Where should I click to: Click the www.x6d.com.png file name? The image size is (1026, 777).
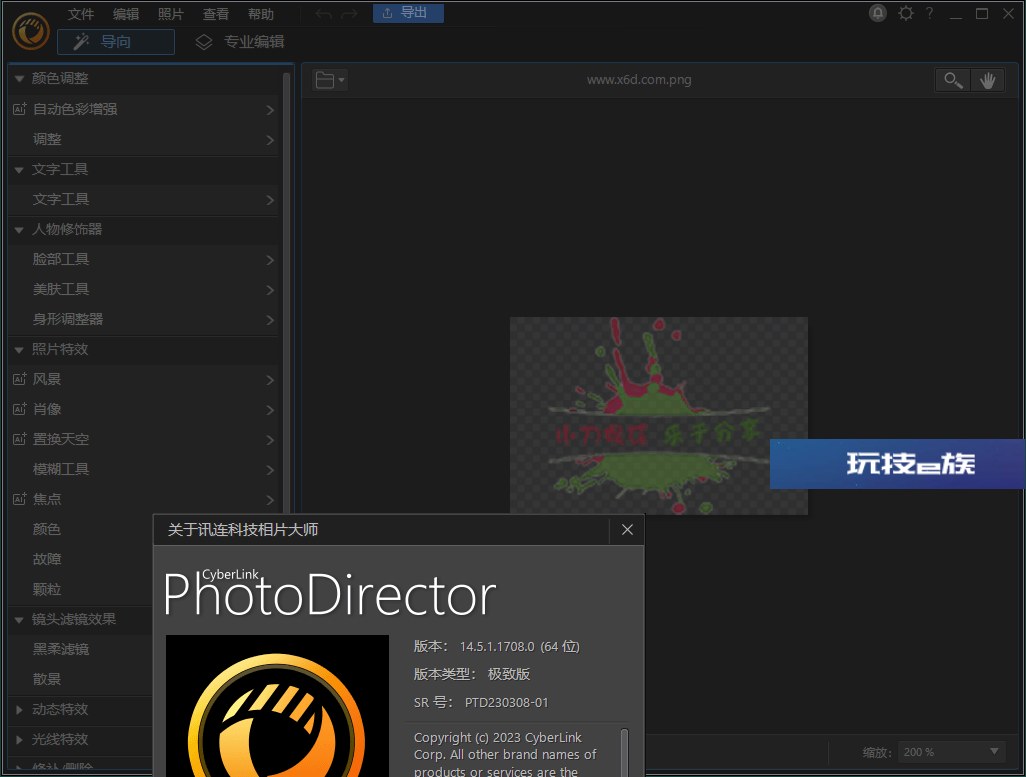(639, 80)
